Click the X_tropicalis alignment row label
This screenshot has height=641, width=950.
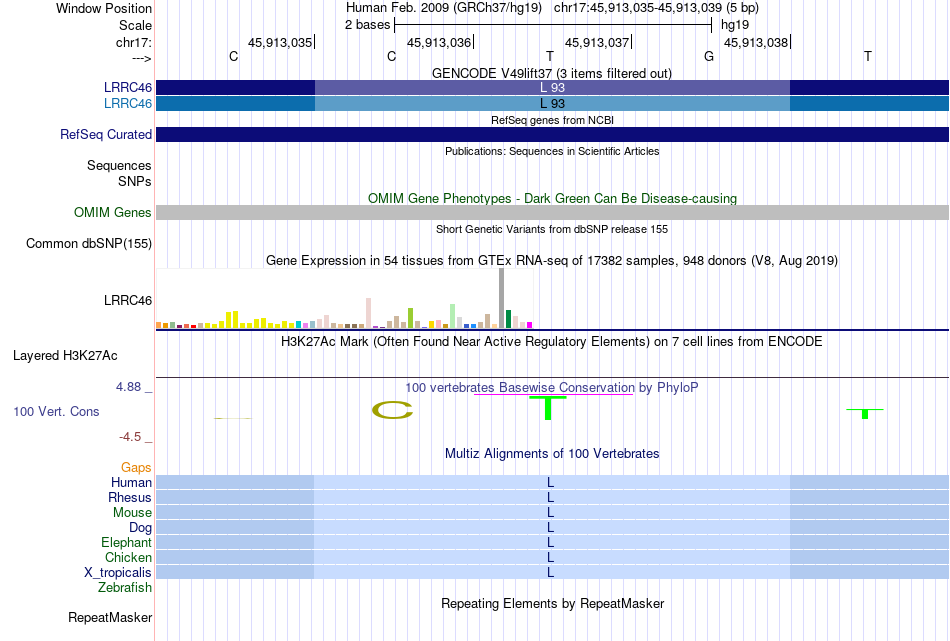click(x=118, y=573)
